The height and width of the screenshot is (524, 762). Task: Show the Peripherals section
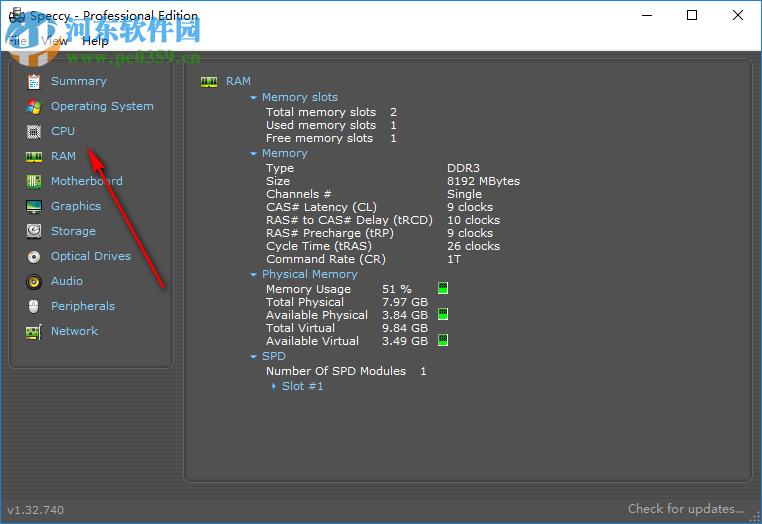pos(83,306)
